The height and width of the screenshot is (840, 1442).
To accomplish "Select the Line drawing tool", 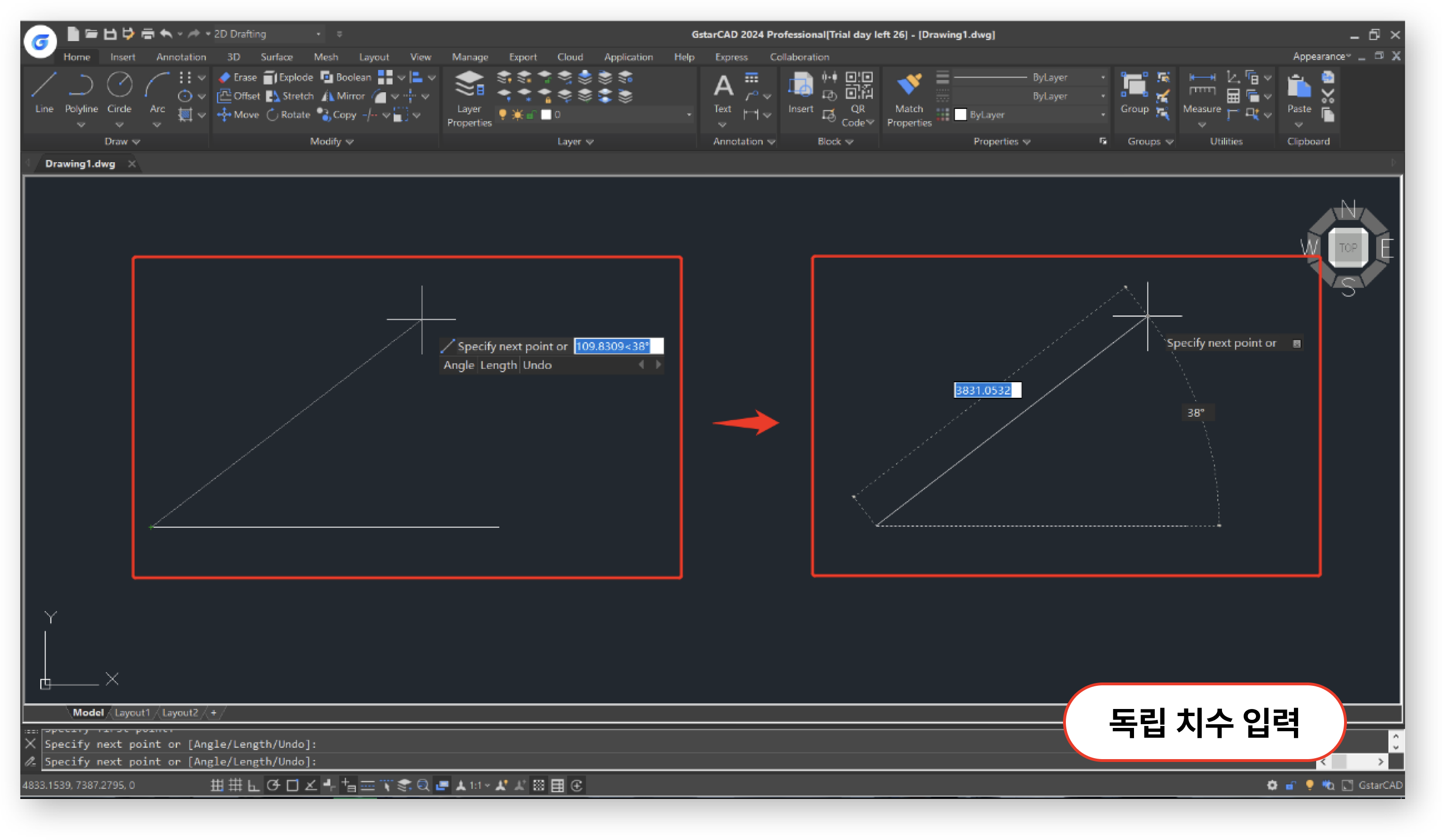I will [x=44, y=92].
